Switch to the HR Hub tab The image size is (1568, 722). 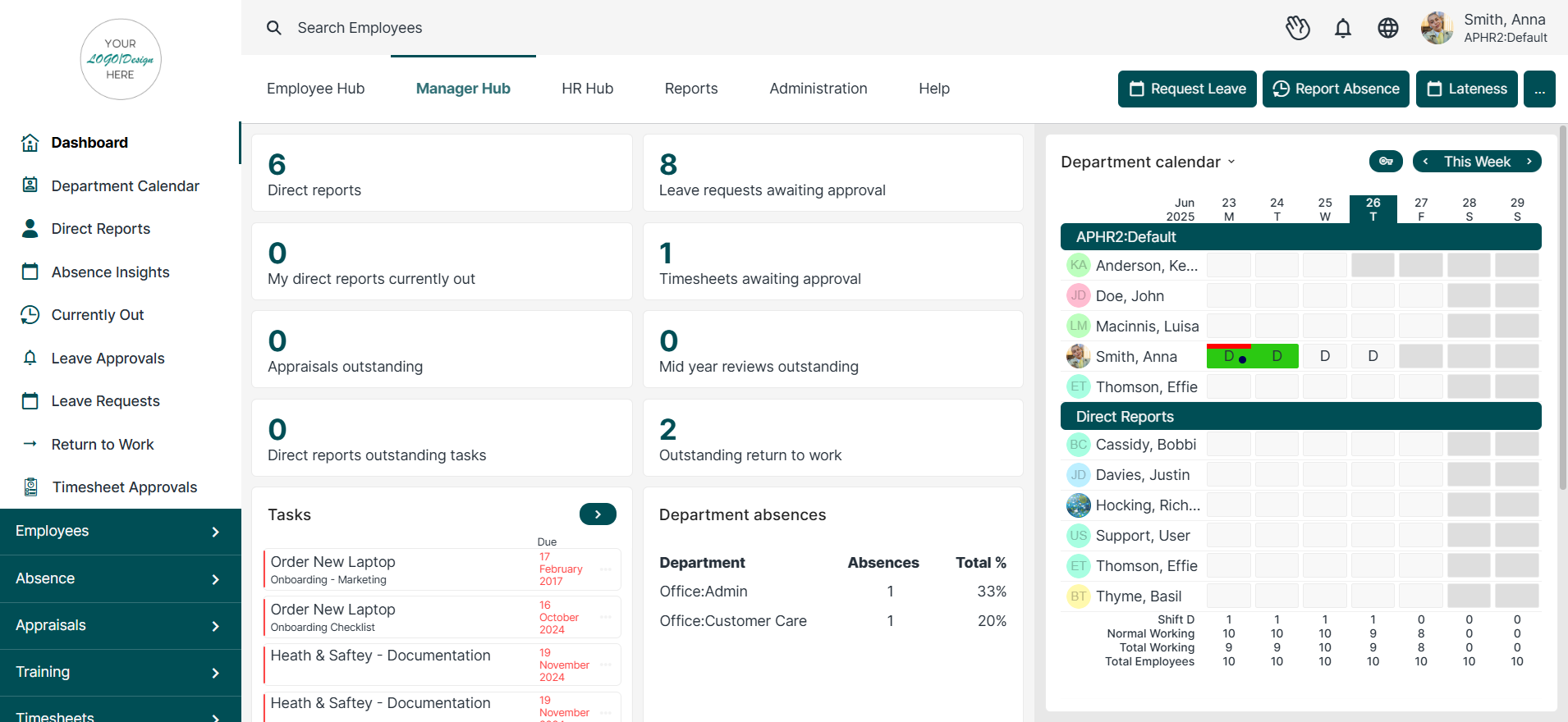[x=587, y=89]
